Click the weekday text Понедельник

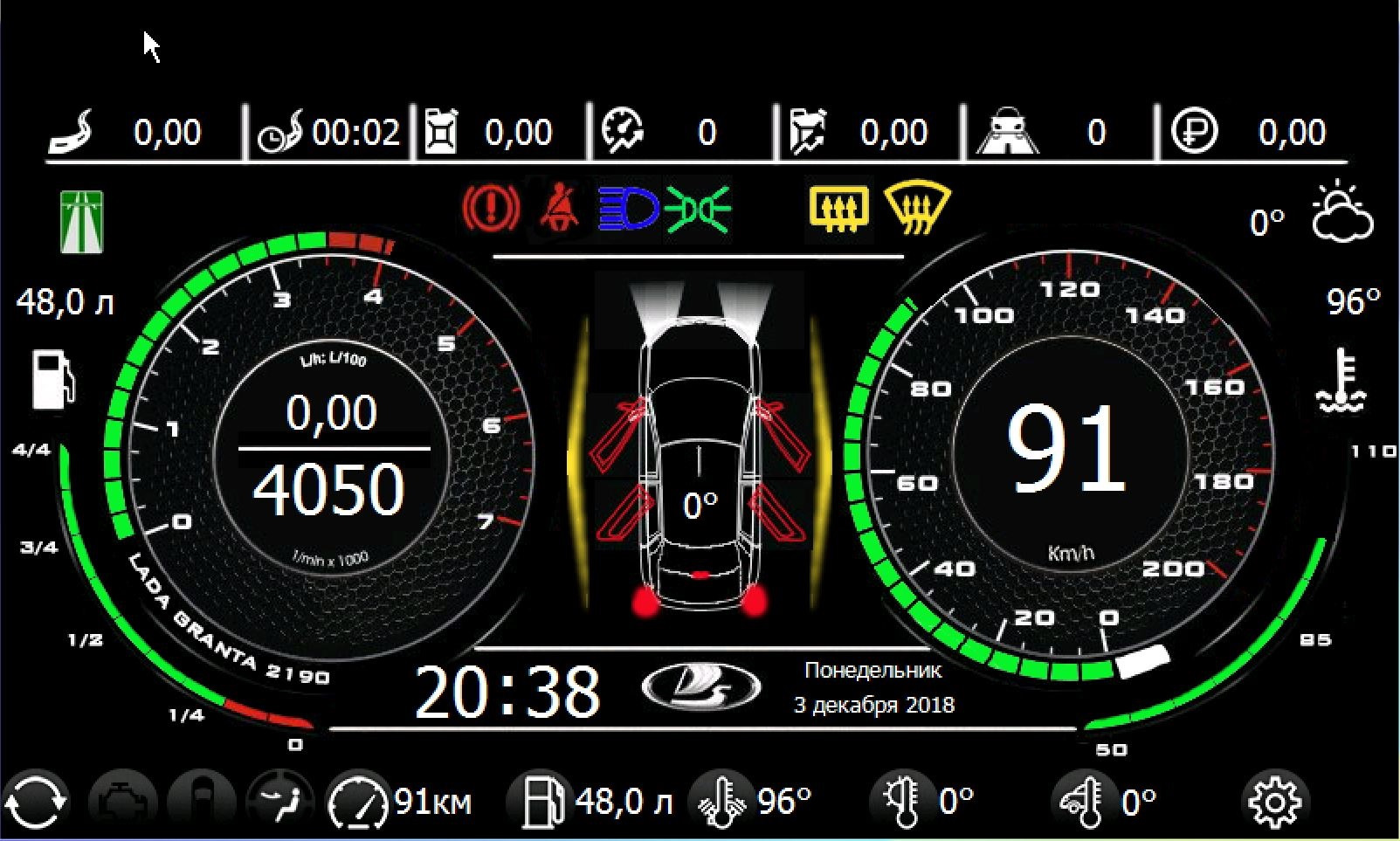[x=872, y=671]
